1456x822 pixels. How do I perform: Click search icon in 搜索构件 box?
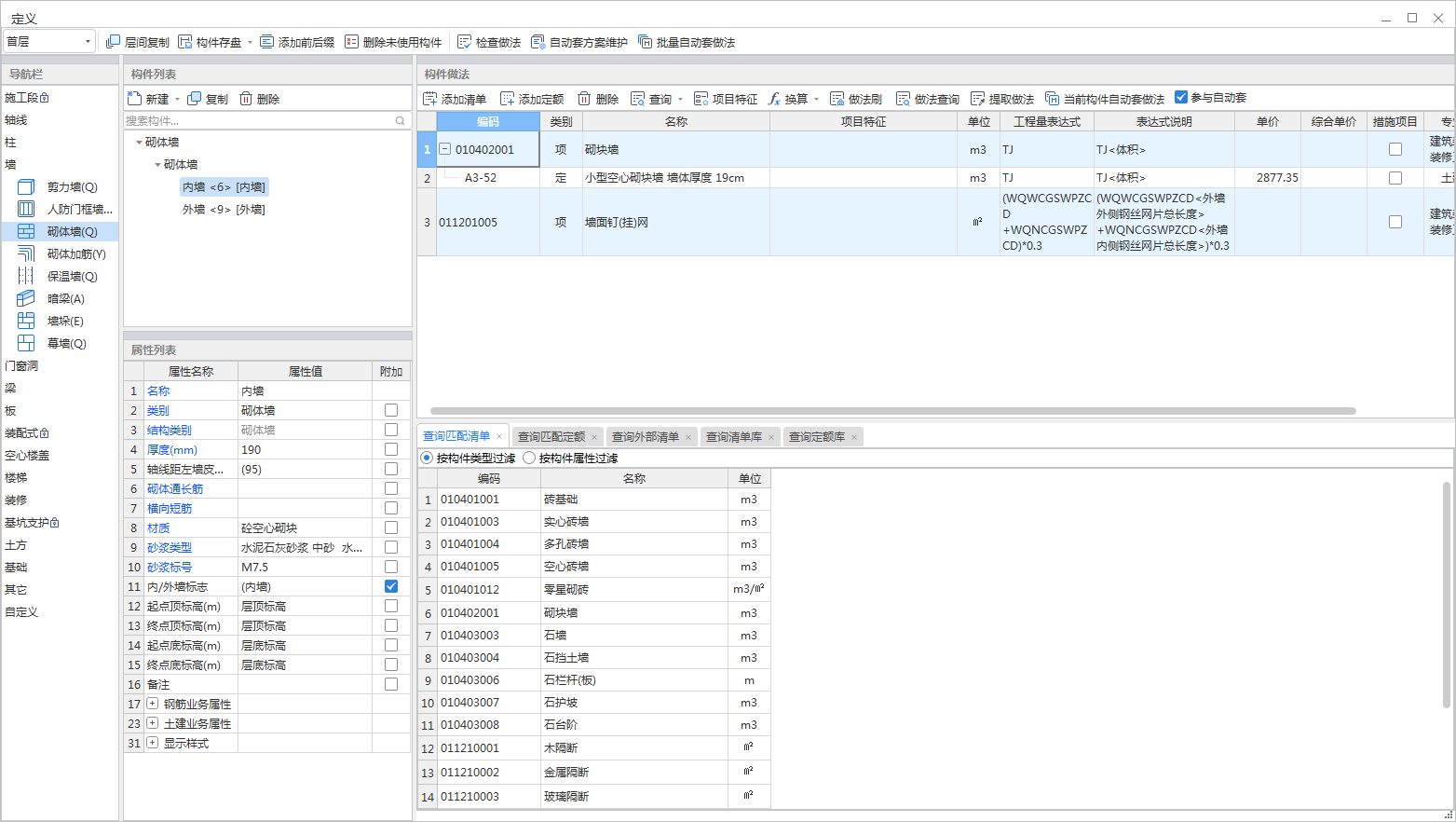[x=401, y=120]
